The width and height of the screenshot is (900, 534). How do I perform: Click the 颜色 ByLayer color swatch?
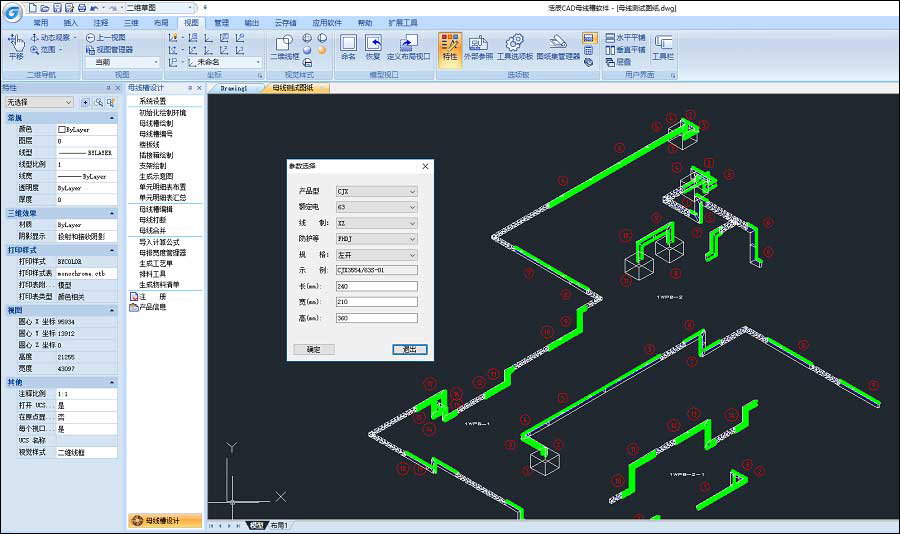tap(62, 130)
